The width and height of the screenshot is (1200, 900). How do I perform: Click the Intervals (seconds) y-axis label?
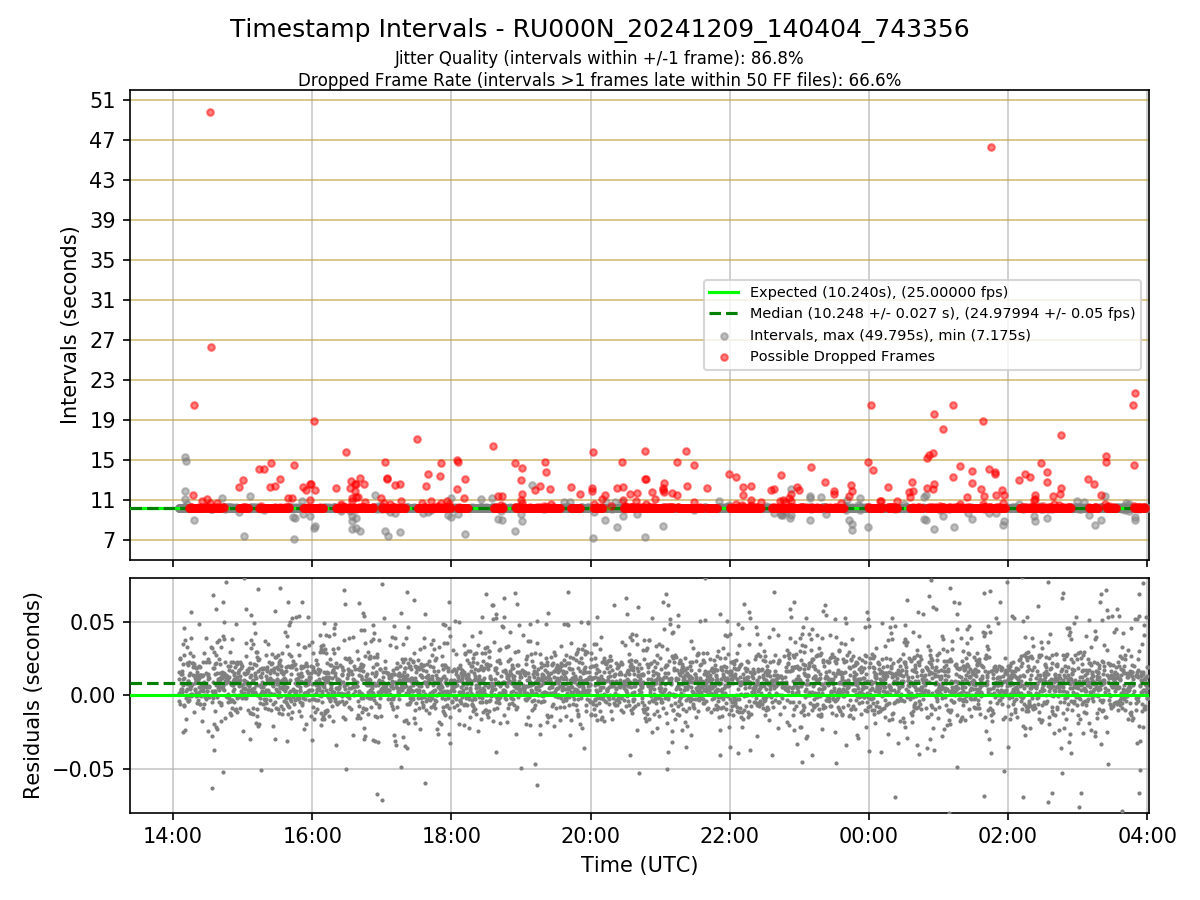click(x=69, y=325)
